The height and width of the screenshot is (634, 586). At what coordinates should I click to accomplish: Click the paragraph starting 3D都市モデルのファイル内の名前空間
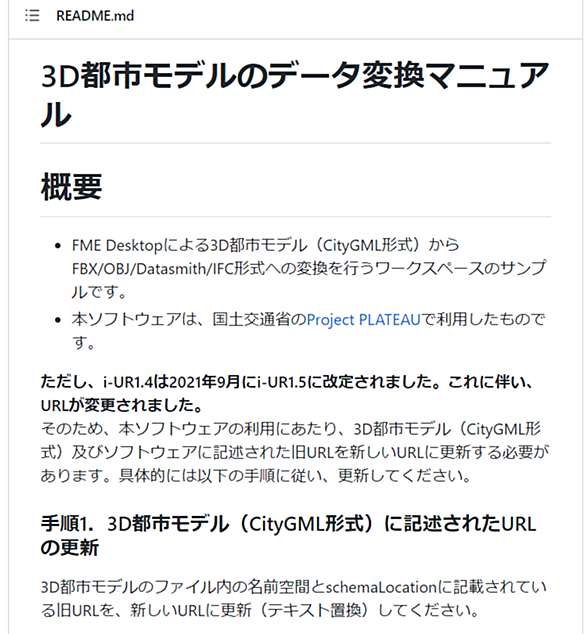tap(294, 598)
